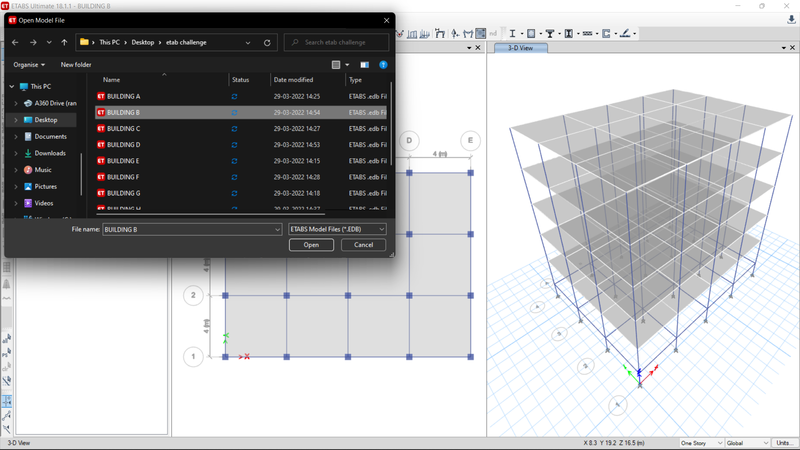Viewport: 800px width, 450px height.
Task: Open Documents in the navigation tree
Action: pos(50,137)
